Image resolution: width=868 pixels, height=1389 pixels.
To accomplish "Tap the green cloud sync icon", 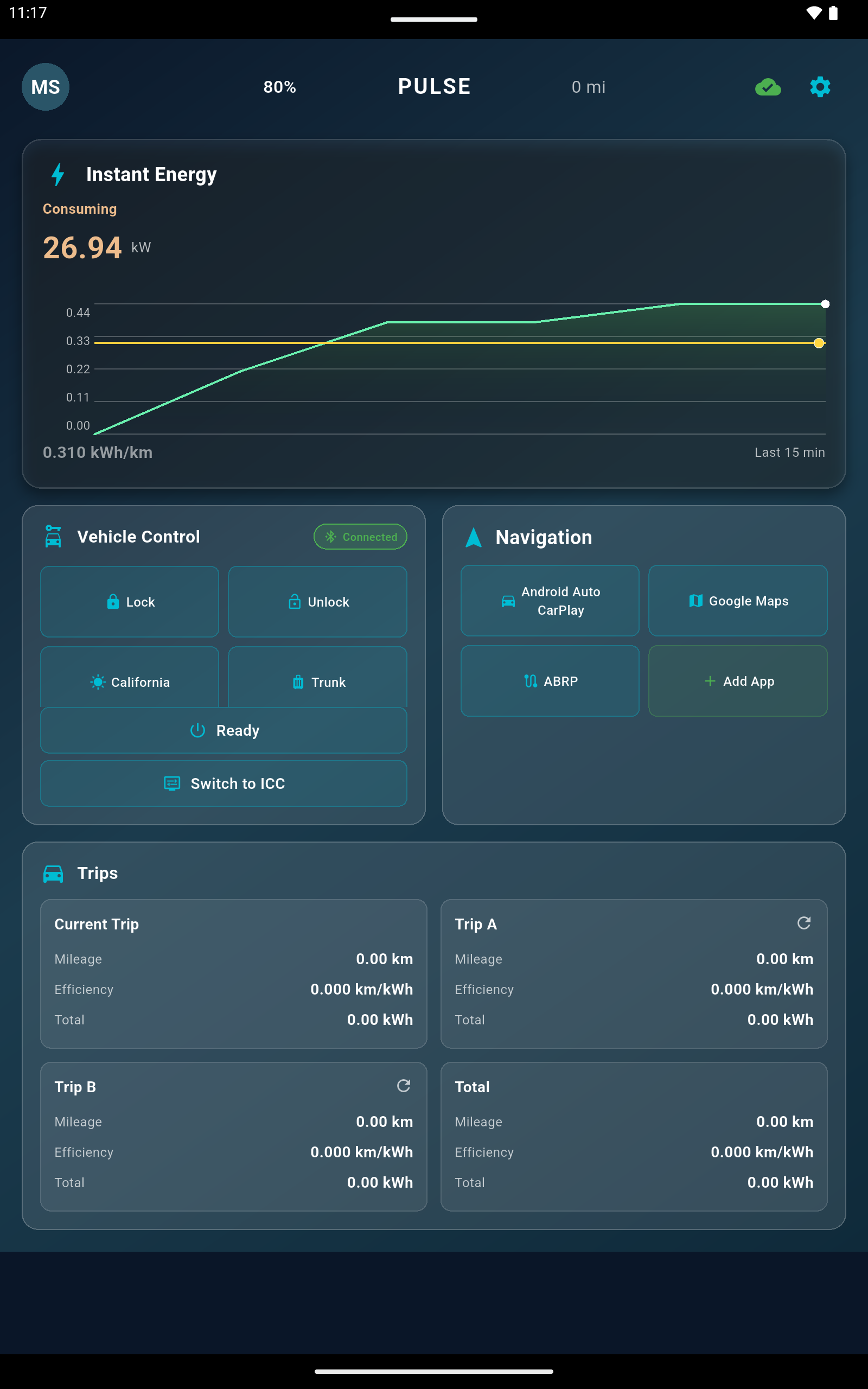I will click(768, 87).
